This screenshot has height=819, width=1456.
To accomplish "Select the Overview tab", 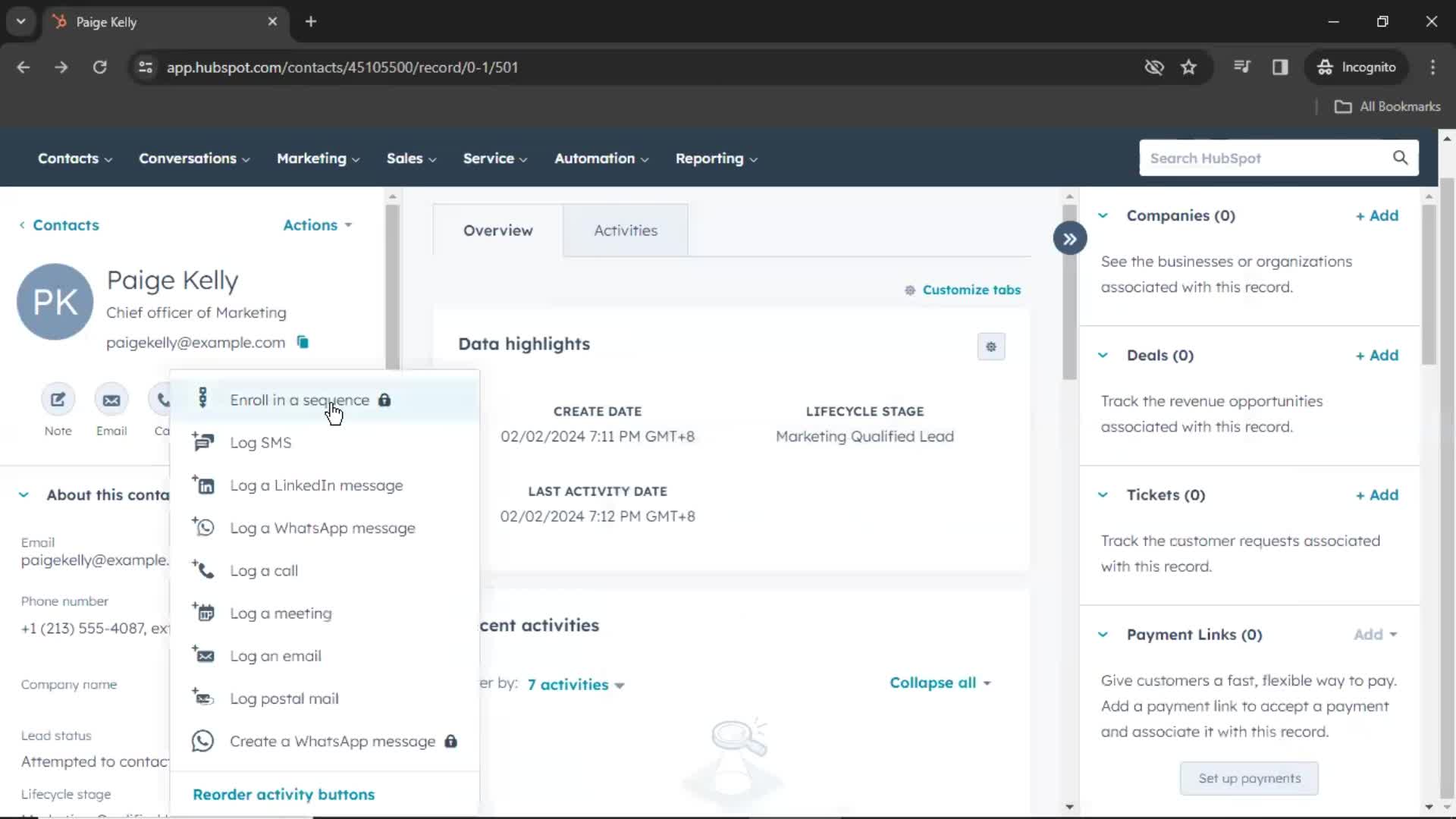I will point(498,231).
